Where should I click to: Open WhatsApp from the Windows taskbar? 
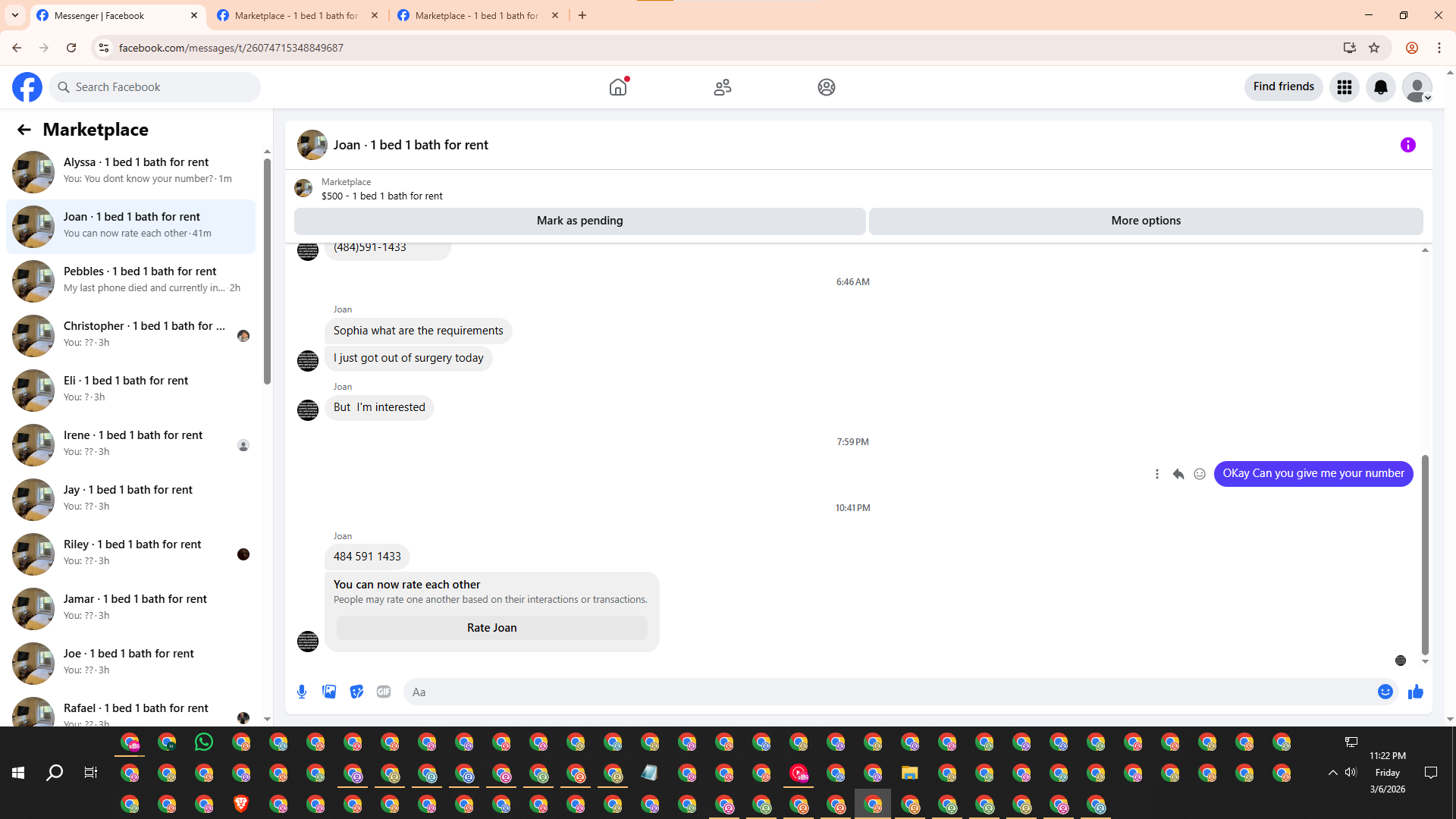[x=204, y=742]
